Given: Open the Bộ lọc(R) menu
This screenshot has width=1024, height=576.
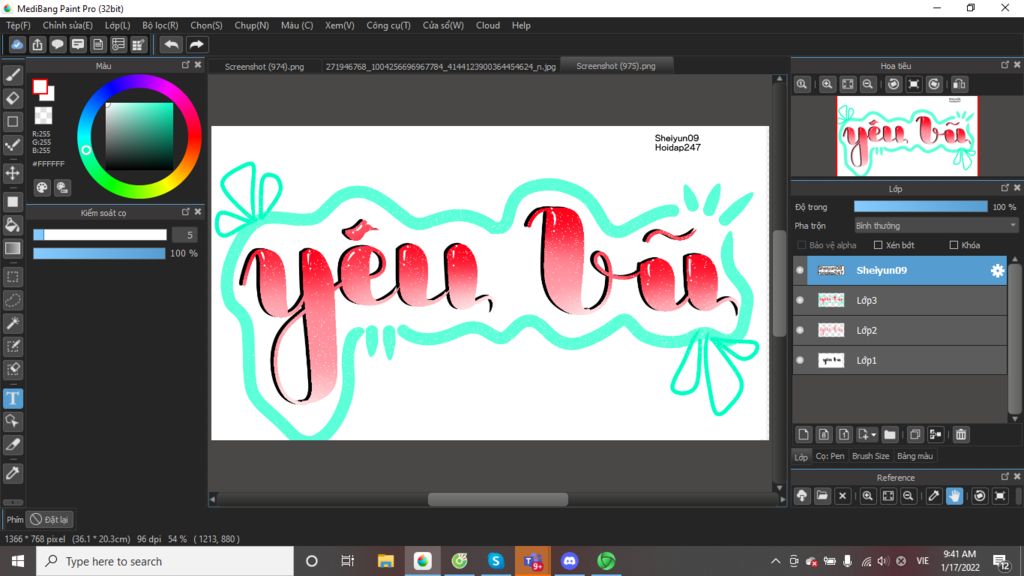Looking at the screenshot, I should point(160,25).
